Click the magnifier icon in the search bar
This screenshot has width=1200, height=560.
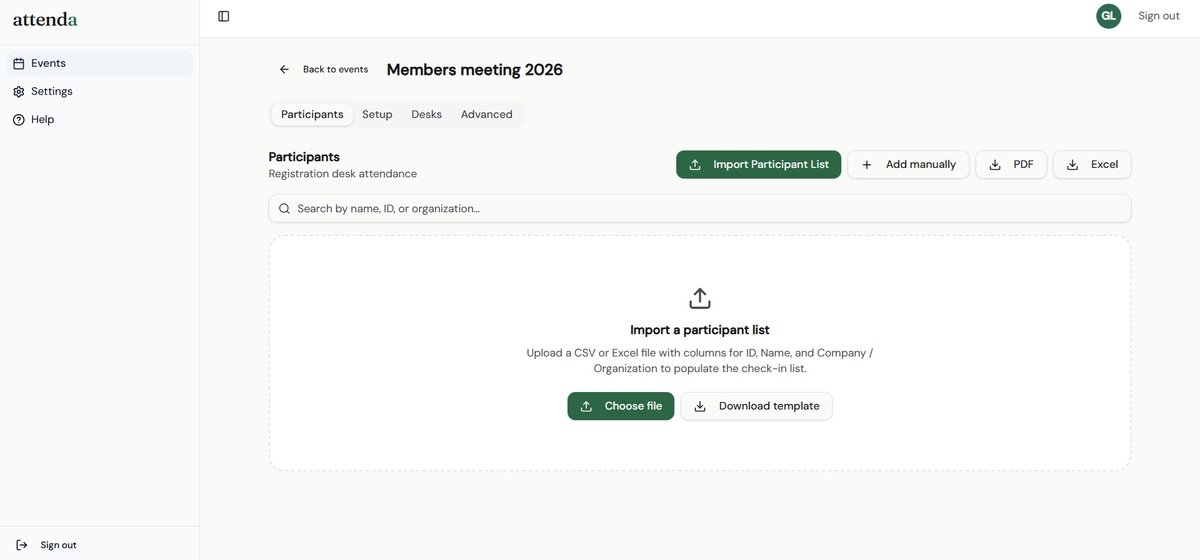click(284, 208)
